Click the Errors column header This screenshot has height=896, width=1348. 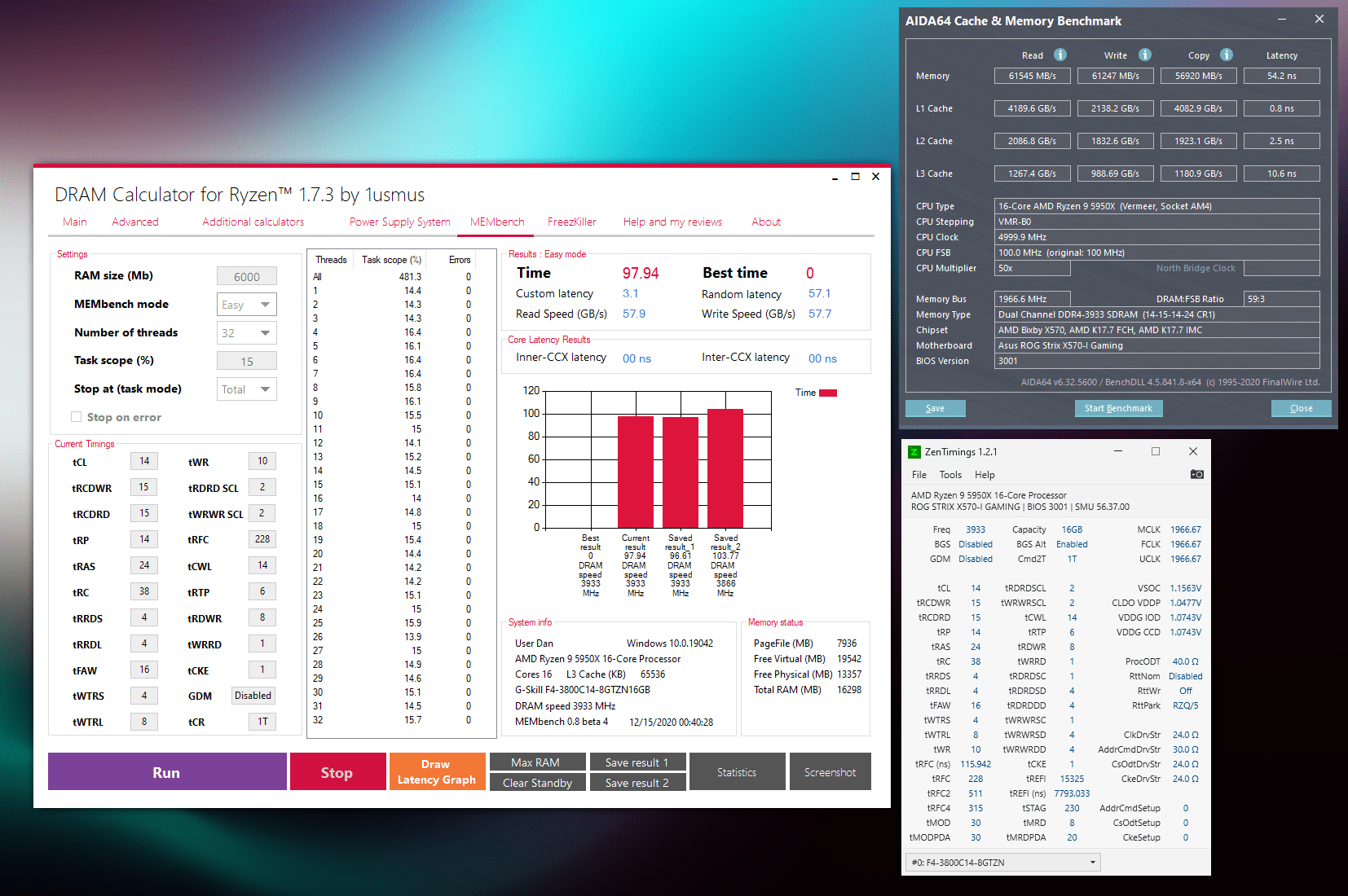[460, 260]
